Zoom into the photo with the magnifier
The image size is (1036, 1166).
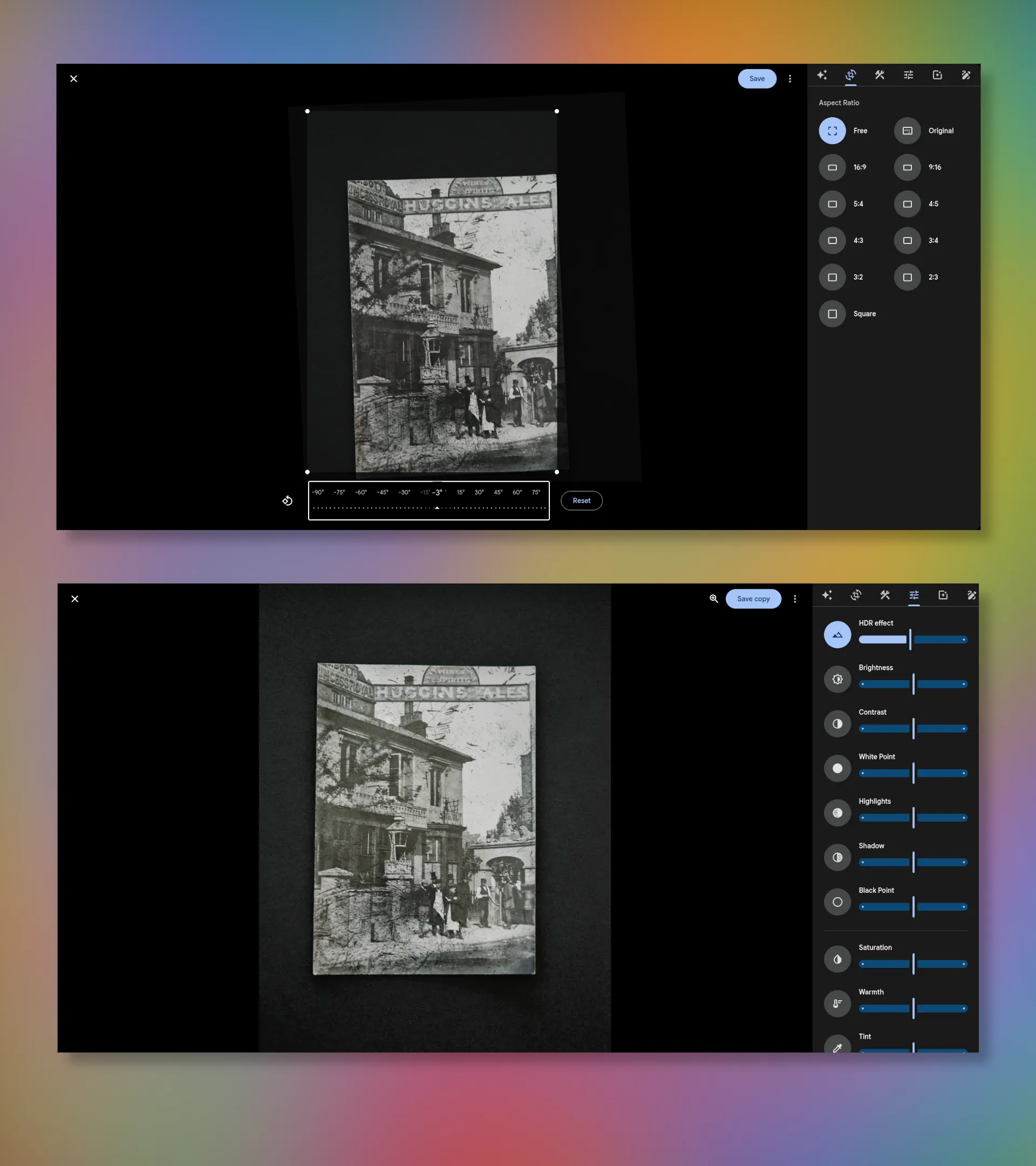point(713,599)
